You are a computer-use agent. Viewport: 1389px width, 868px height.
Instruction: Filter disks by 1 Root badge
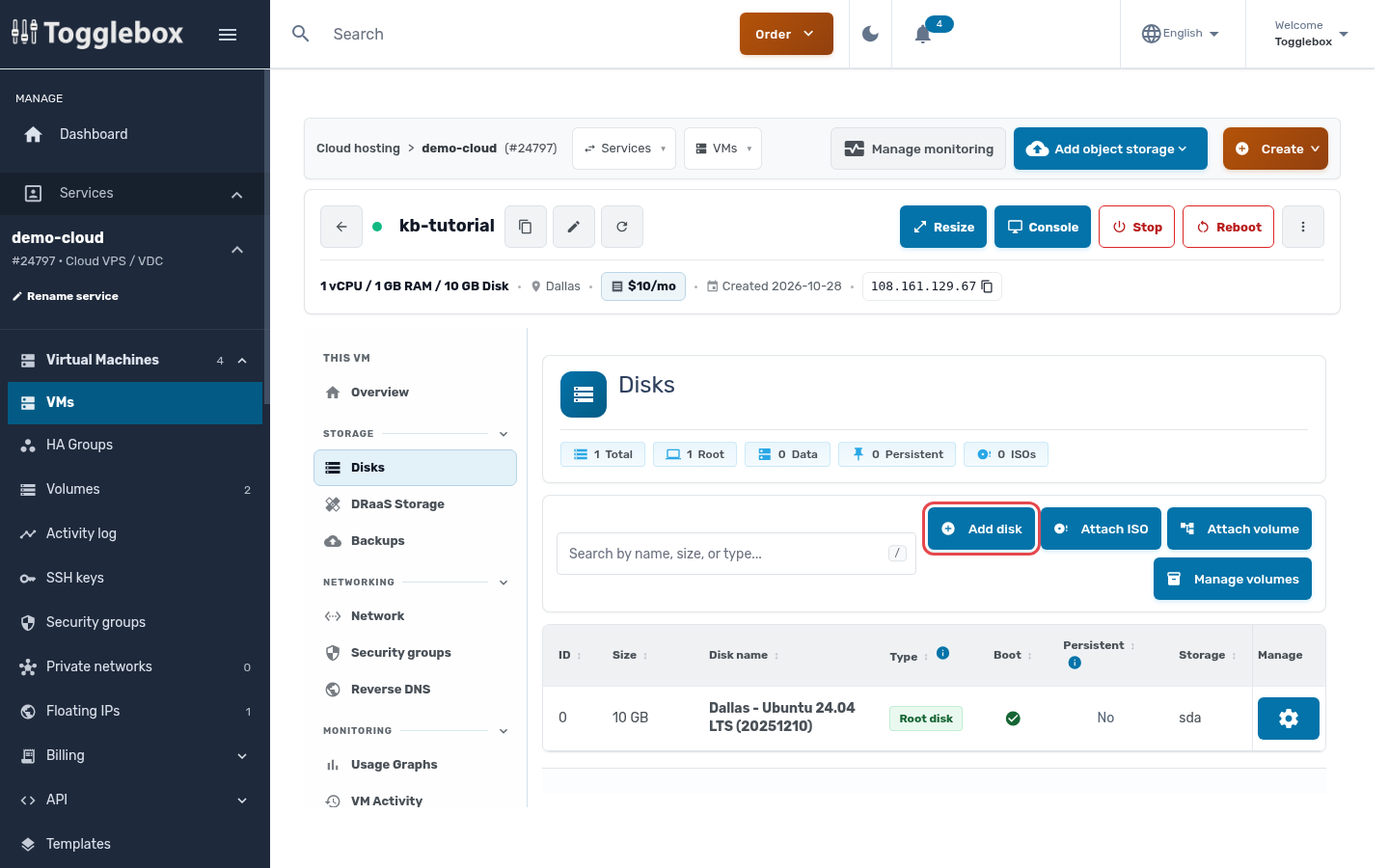[695, 454]
